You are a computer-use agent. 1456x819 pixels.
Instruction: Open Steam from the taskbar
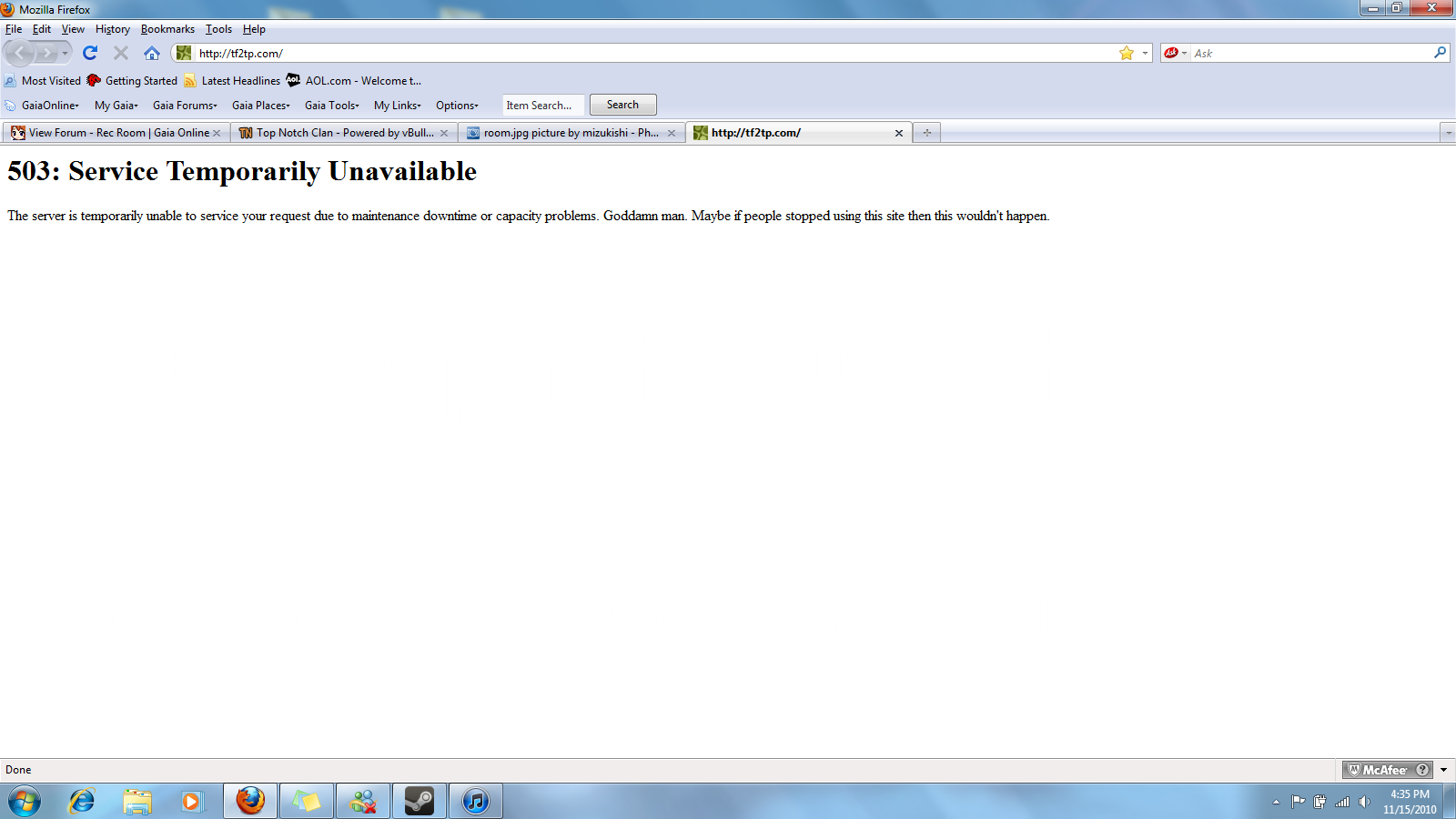click(x=419, y=801)
